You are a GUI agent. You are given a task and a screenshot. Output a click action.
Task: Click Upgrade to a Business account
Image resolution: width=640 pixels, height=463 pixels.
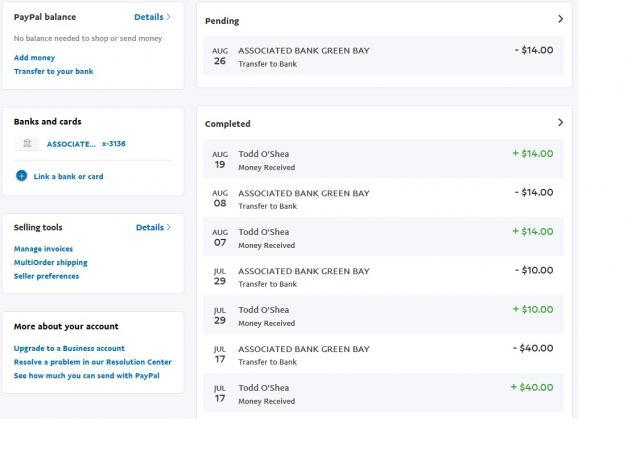pyautogui.click(x=69, y=348)
